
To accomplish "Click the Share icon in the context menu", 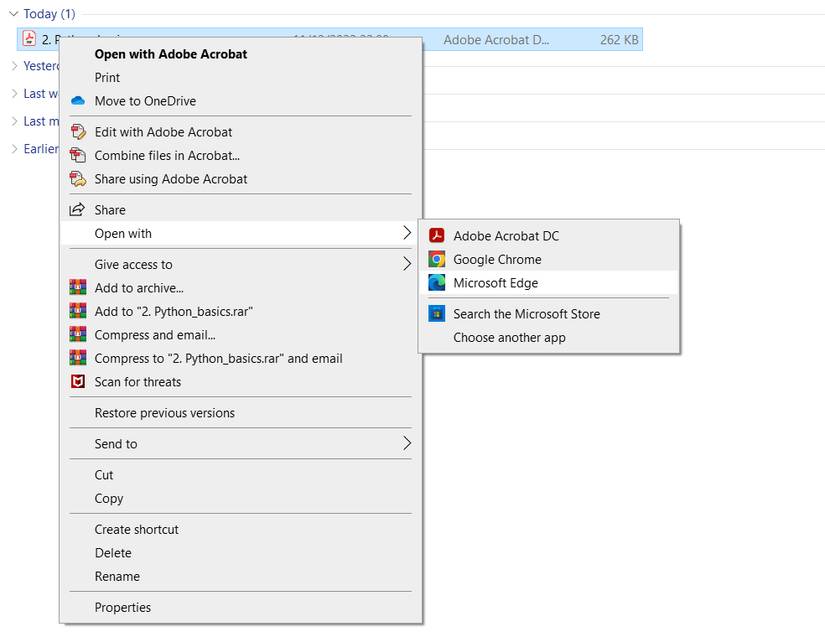I will (78, 209).
